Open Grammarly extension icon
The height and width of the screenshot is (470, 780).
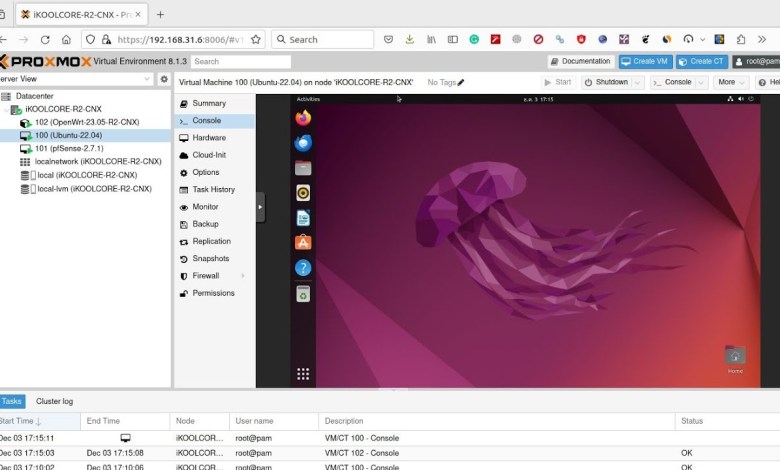(474, 39)
